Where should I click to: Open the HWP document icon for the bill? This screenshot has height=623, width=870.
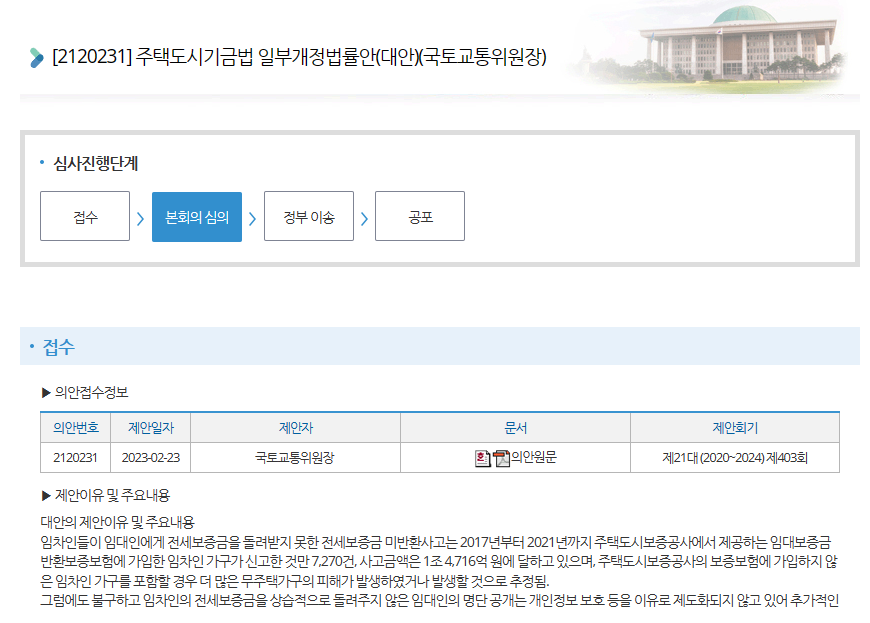coord(482,458)
